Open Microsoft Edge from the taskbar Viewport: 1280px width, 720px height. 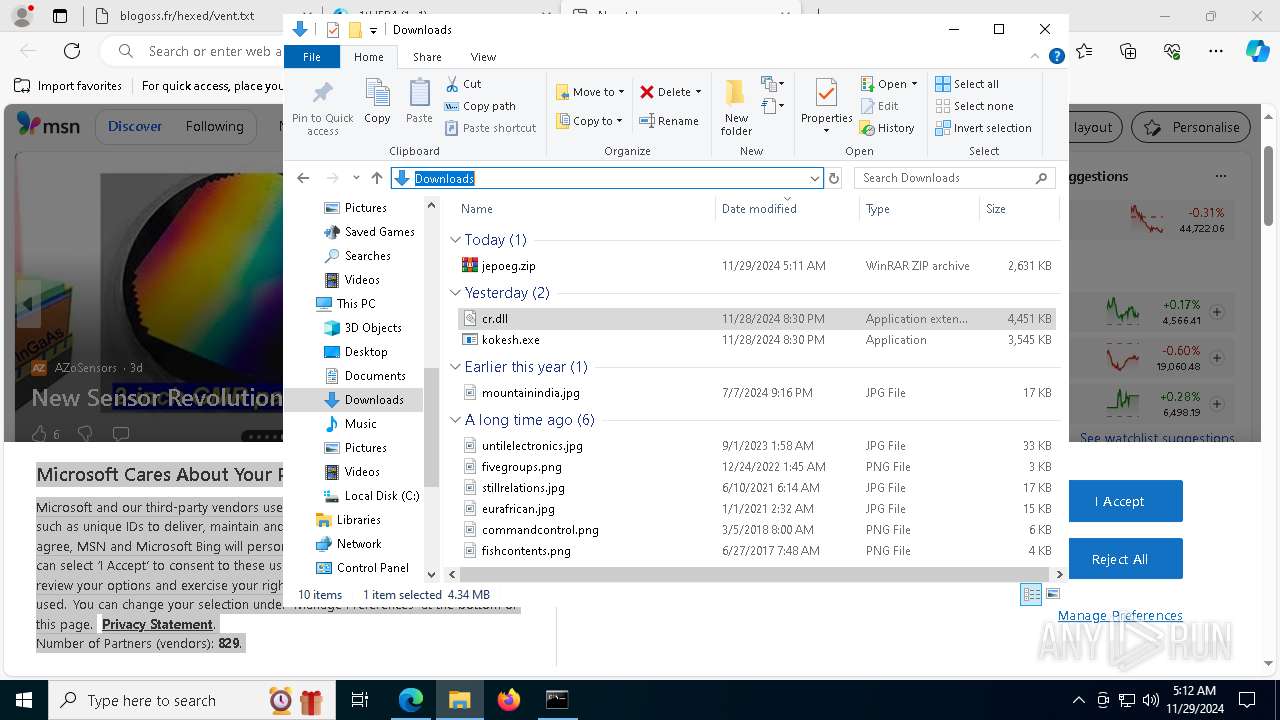(411, 700)
